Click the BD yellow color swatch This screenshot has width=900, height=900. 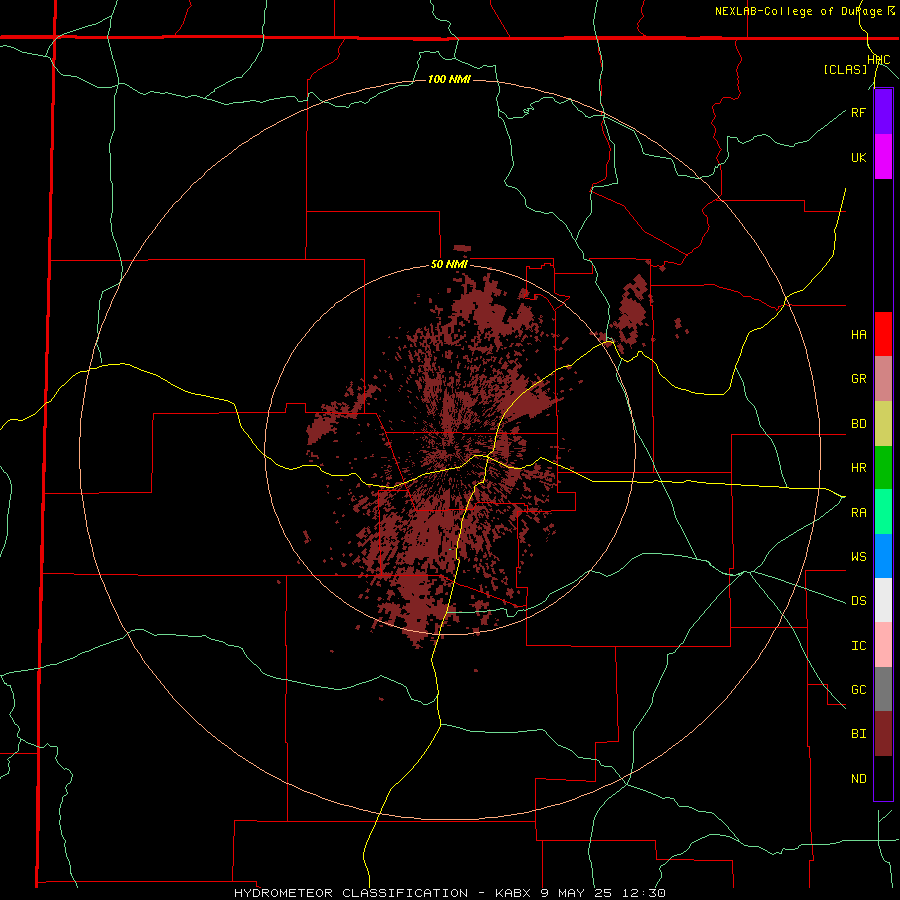[883, 424]
